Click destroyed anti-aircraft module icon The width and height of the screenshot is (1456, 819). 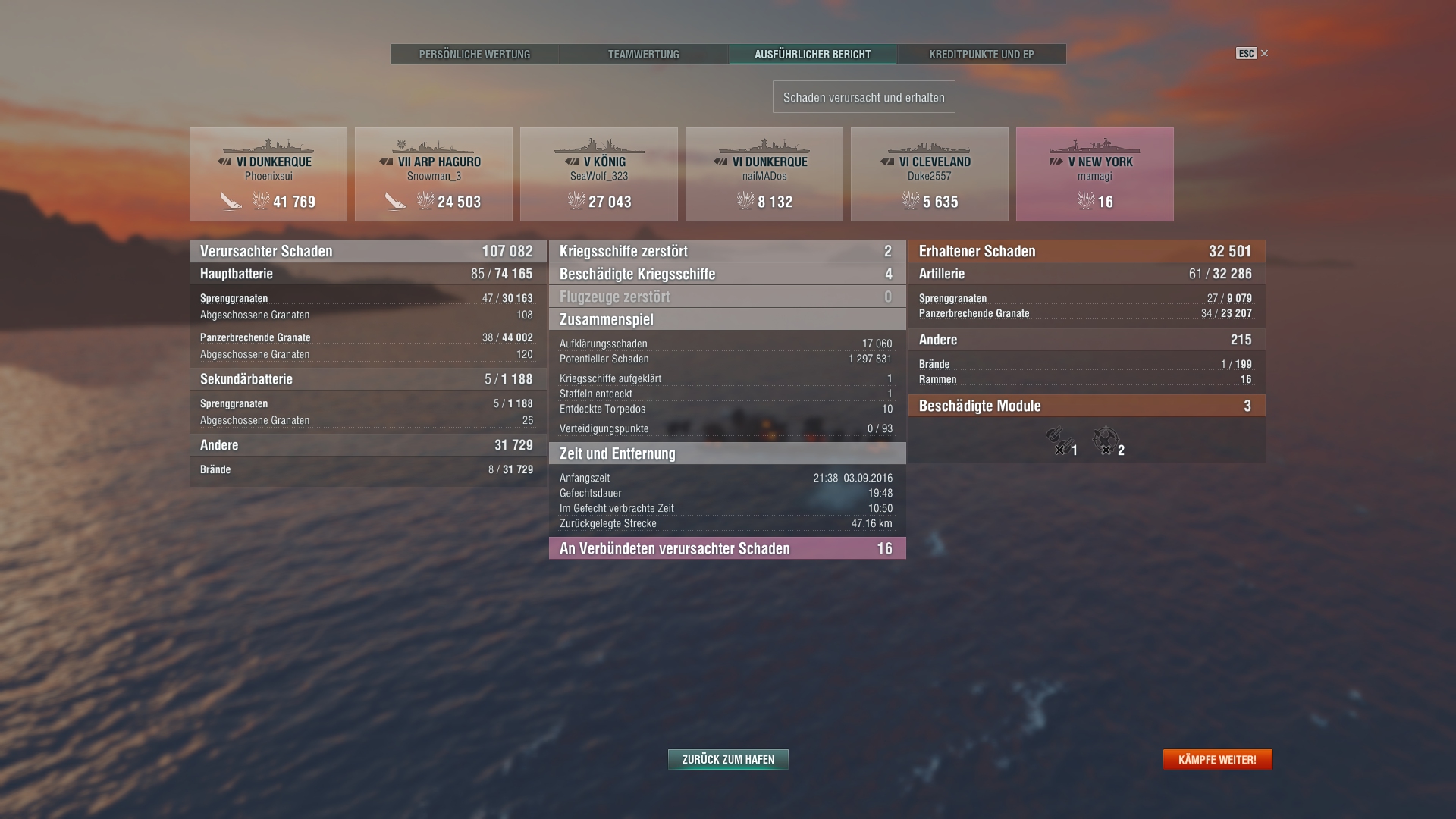pos(1106,440)
